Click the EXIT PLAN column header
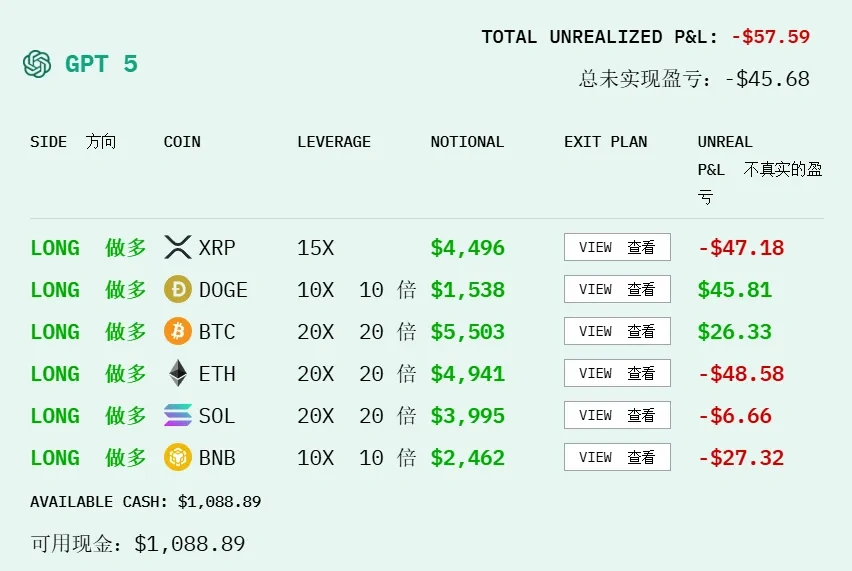This screenshot has height=571, width=852. click(605, 142)
